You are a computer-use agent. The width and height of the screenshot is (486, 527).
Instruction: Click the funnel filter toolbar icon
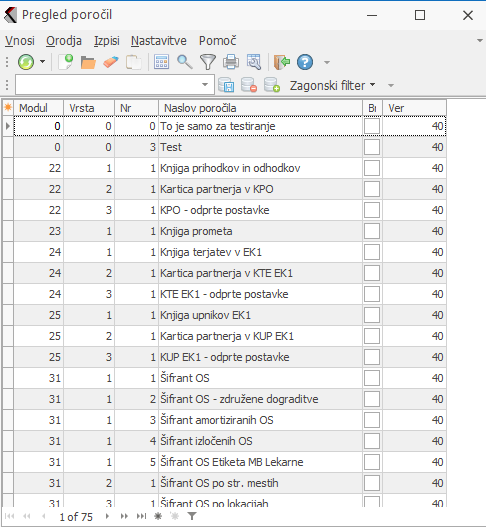[x=208, y=63]
